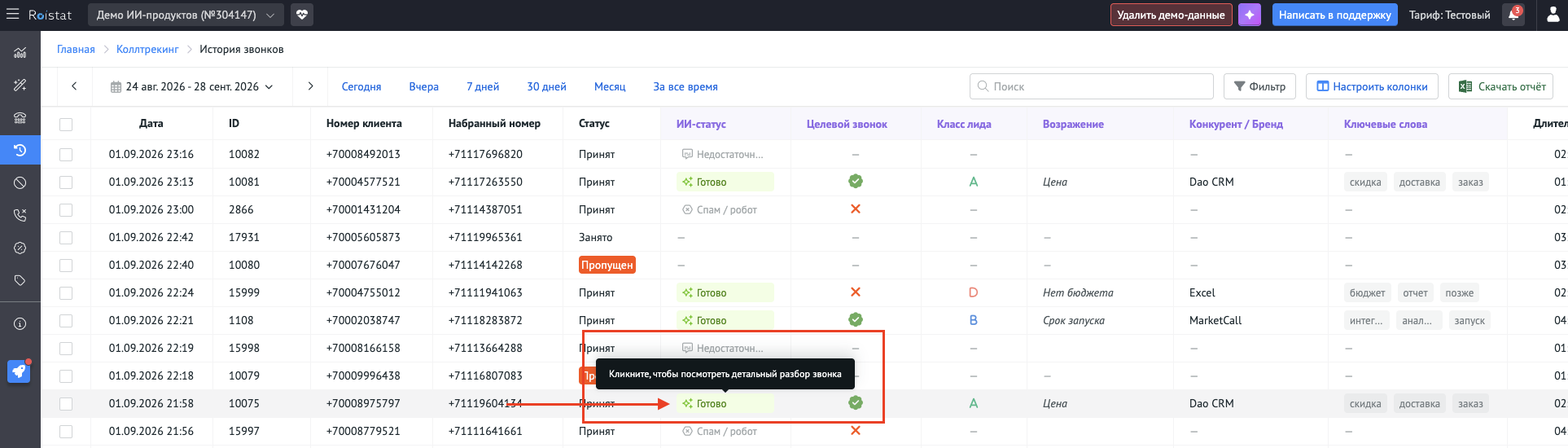Open notifications bell with badge 3
The width and height of the screenshot is (1568, 448).
(x=1513, y=15)
